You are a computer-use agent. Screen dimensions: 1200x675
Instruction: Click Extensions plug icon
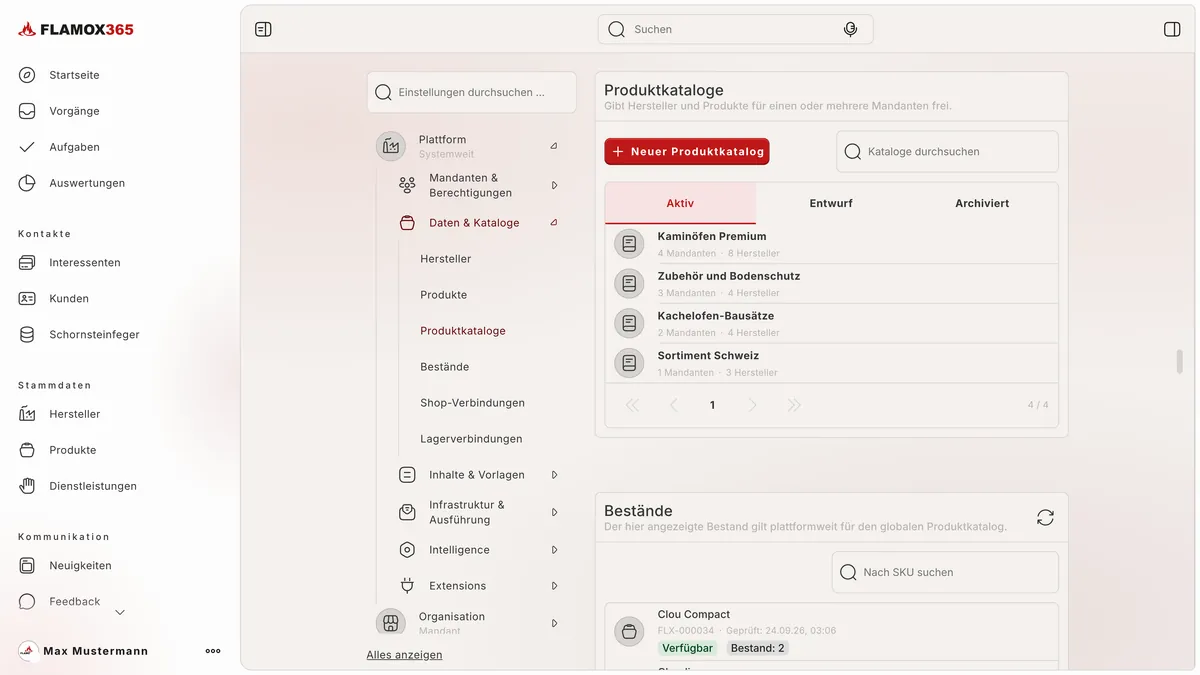coord(407,586)
